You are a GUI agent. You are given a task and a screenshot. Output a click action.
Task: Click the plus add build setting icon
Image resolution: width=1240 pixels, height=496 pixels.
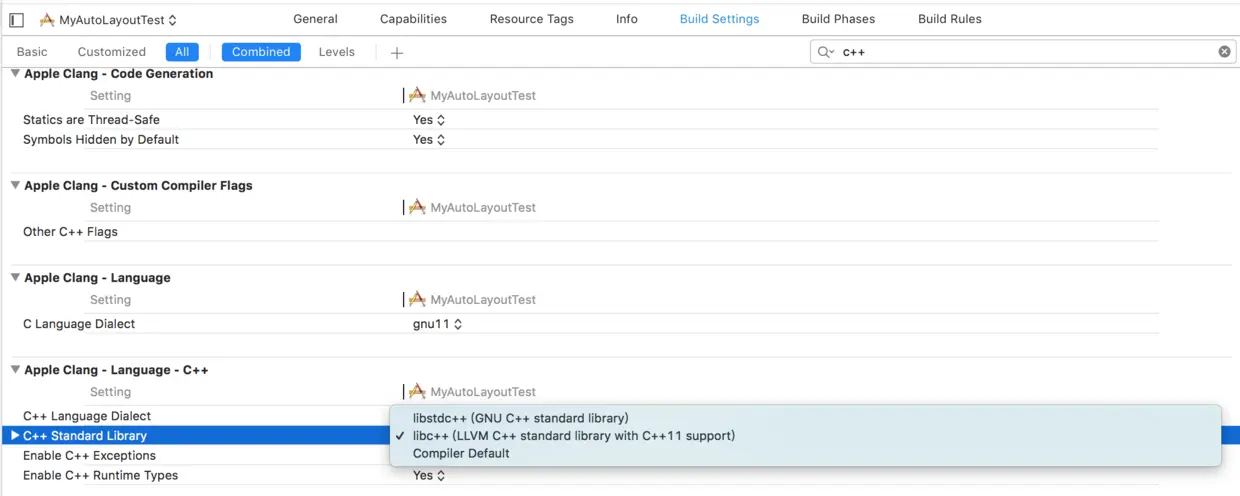tap(397, 53)
